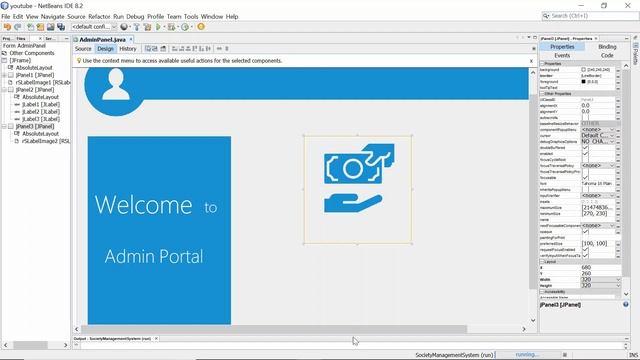
Task: Click the globe browser icon in toolbar
Action: tap(124, 27)
